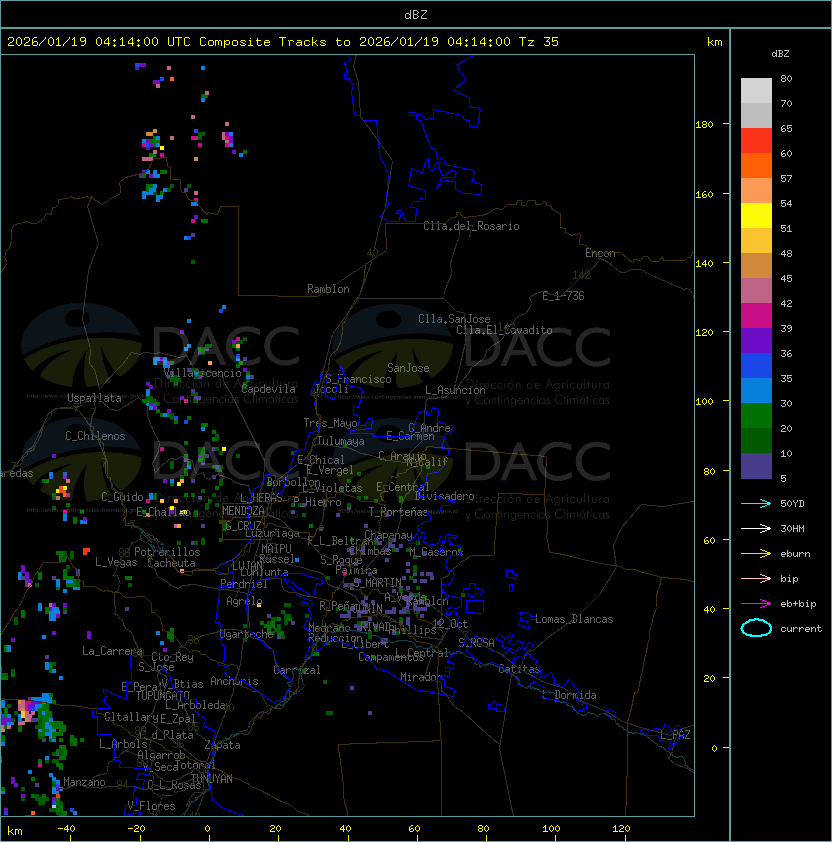Click the 'Carrizal' map label
The width and height of the screenshot is (832, 842).
pyautogui.click(x=297, y=670)
